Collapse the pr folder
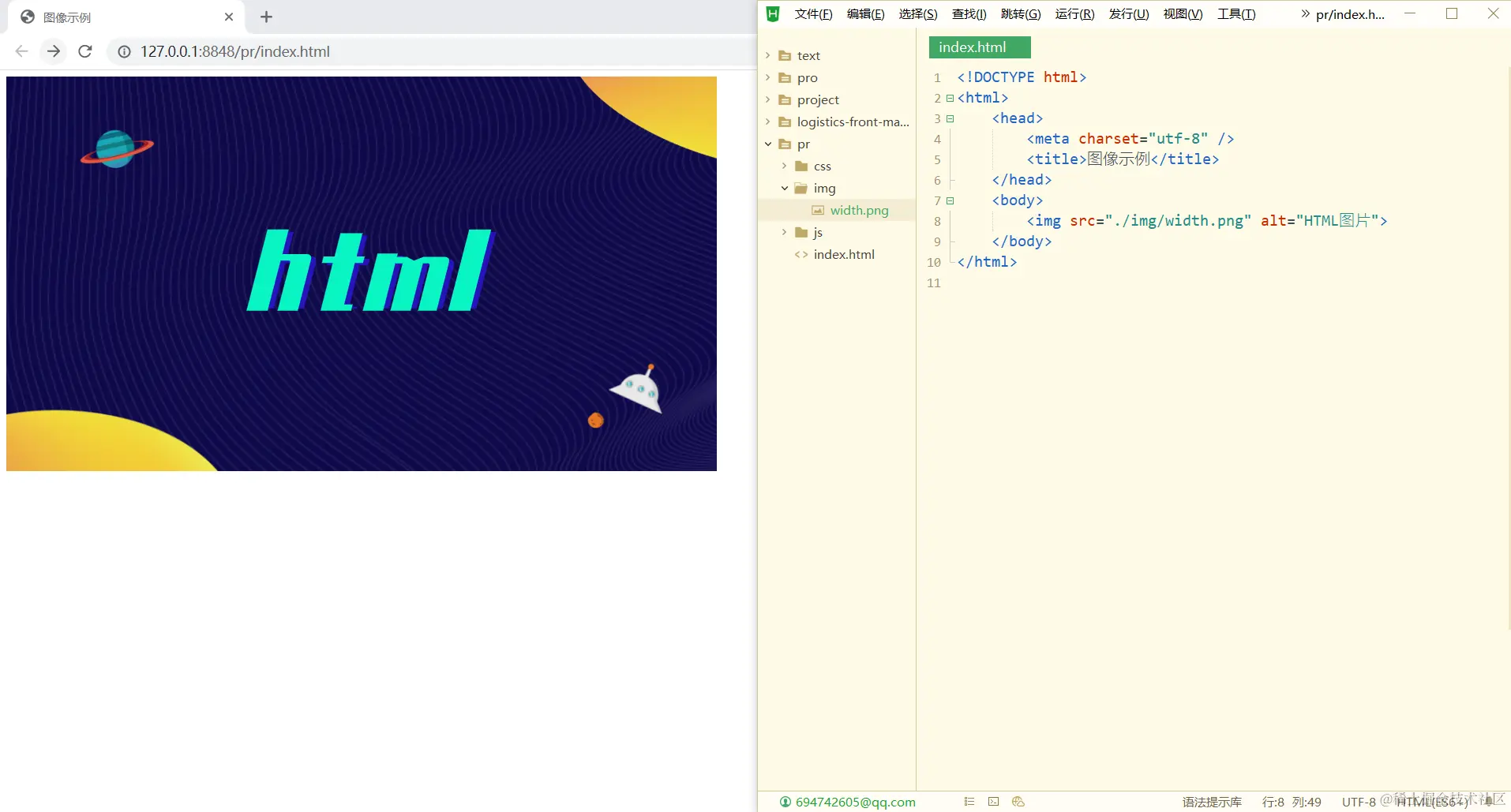Viewport: 1511px width, 812px height. pyautogui.click(x=768, y=144)
